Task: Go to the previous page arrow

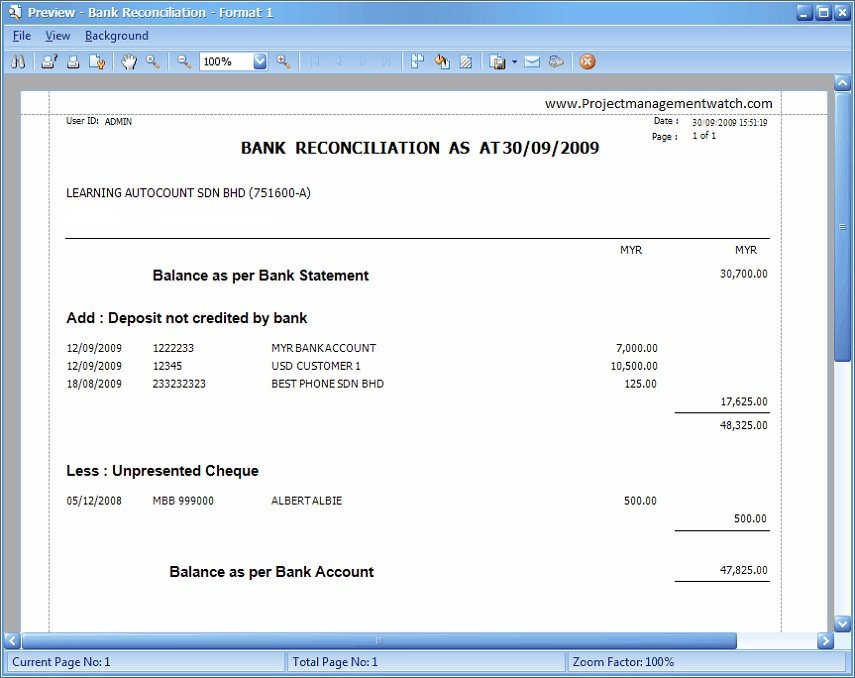Action: pyautogui.click(x=339, y=62)
